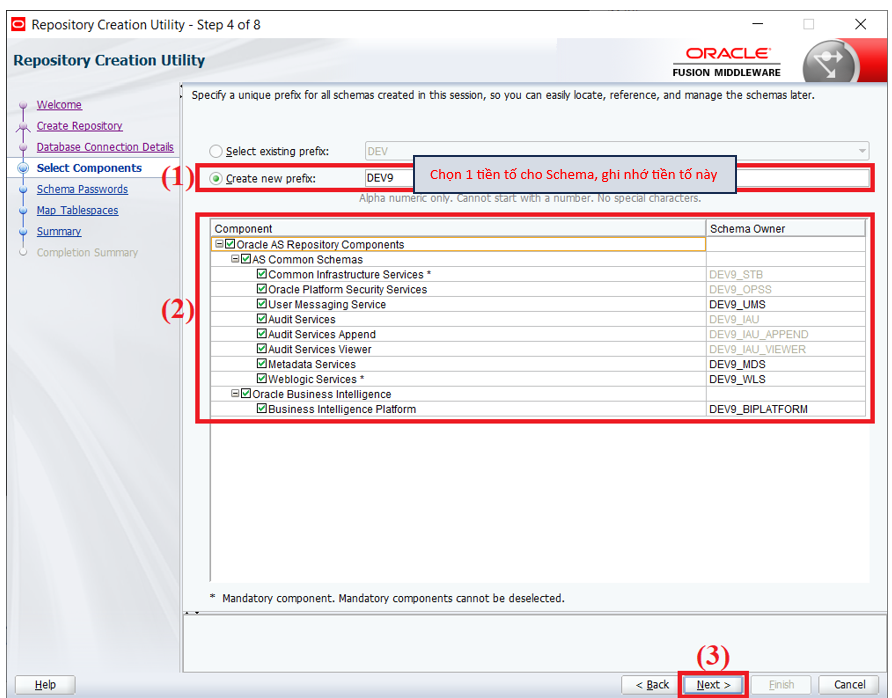
Task: Toggle Business Intelligence Platform checkbox
Action: pyautogui.click(x=262, y=408)
